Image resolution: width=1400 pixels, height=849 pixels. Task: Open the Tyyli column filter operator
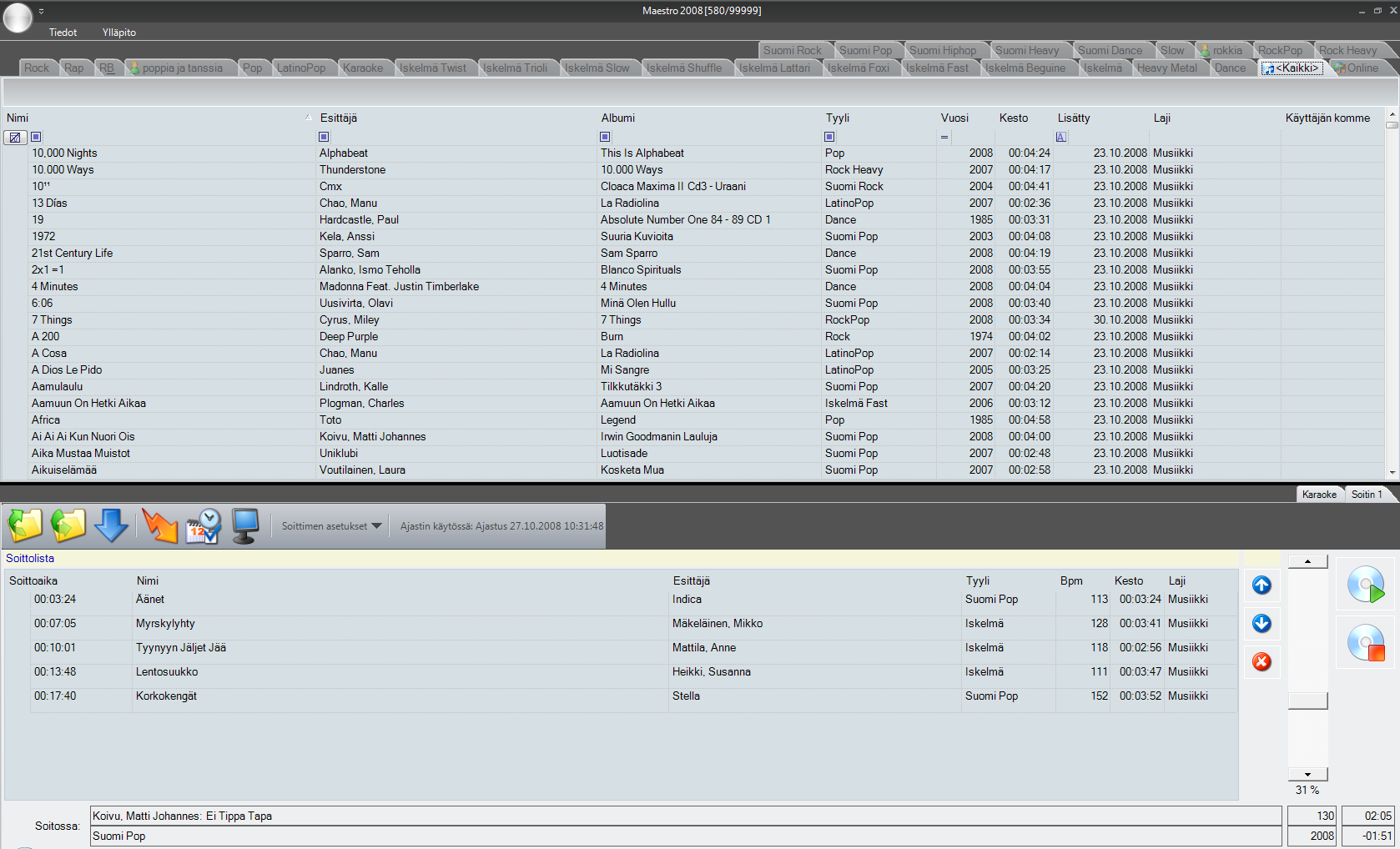pos(829,137)
